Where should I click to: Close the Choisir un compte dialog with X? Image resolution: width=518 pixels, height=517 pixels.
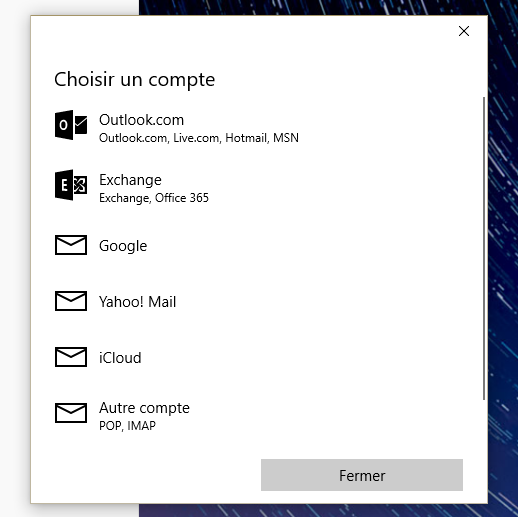click(464, 31)
